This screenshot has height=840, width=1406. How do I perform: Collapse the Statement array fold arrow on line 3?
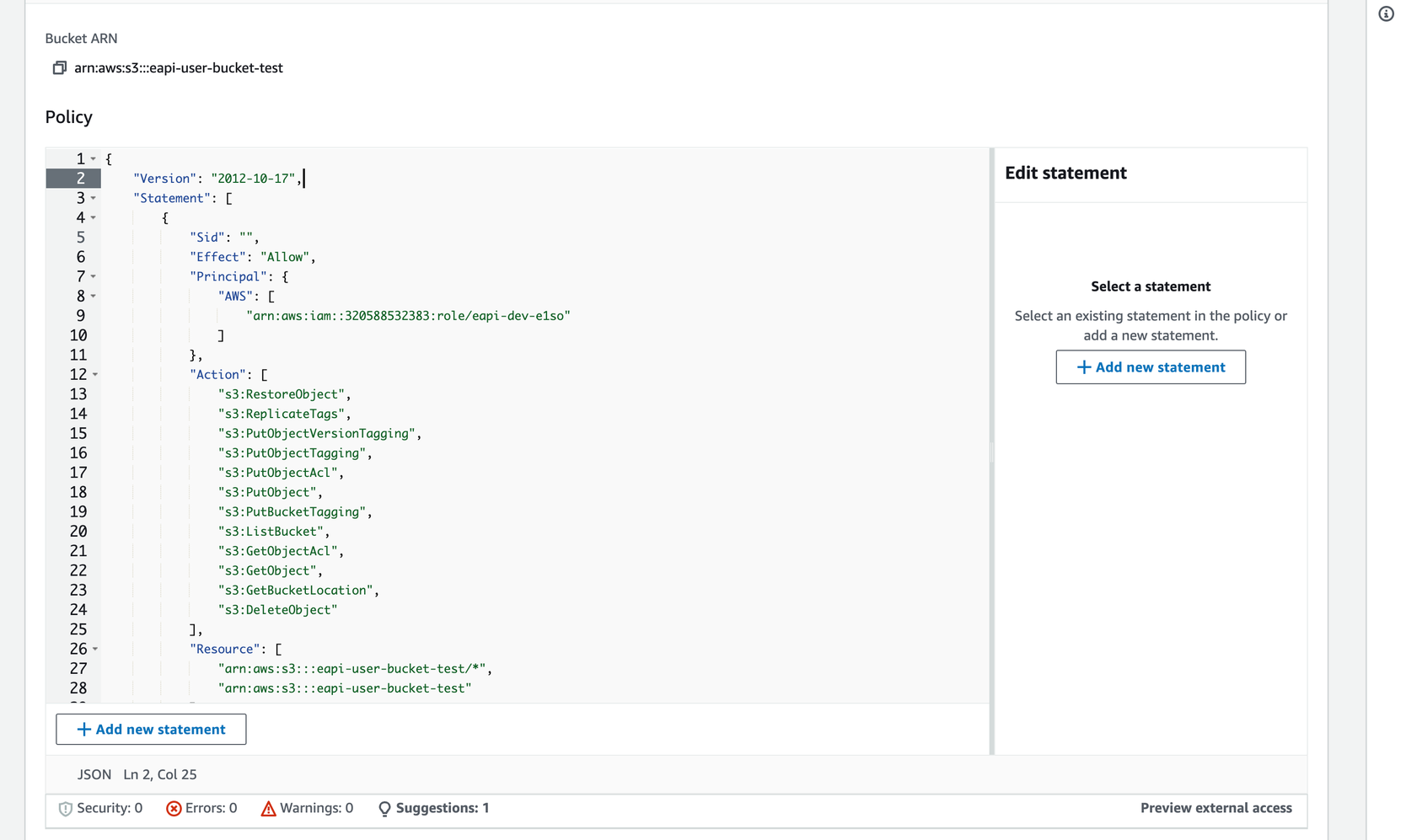93,198
